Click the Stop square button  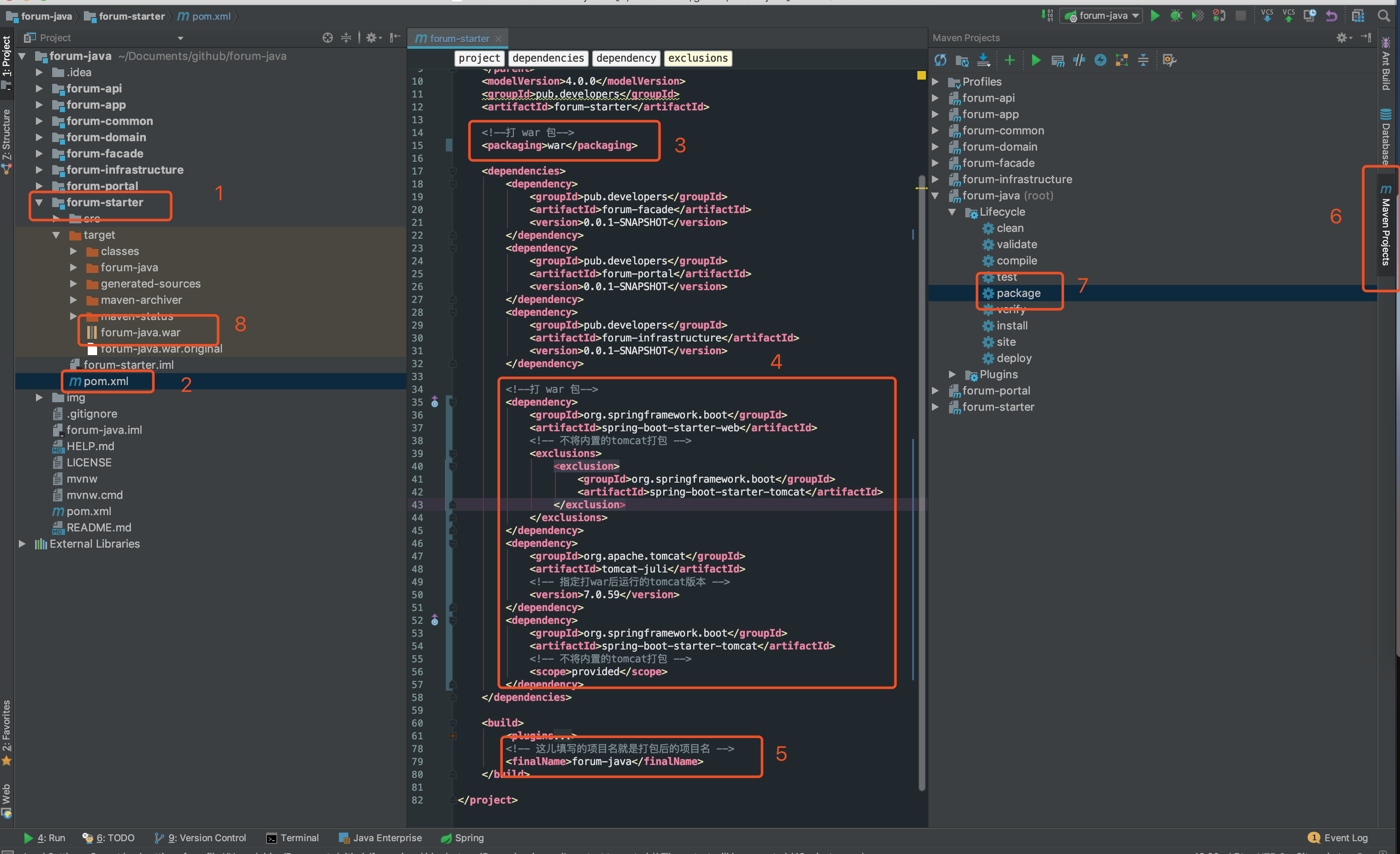click(x=1241, y=15)
